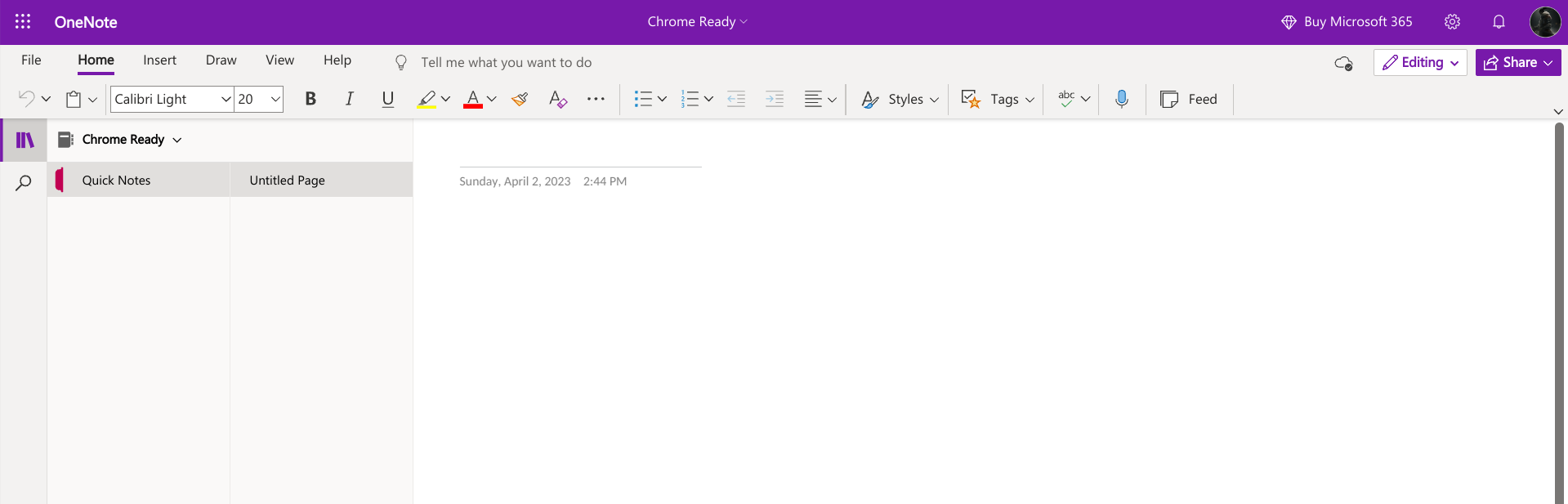Switch to the Draw tab
The height and width of the screenshot is (504, 1568).
(x=221, y=60)
